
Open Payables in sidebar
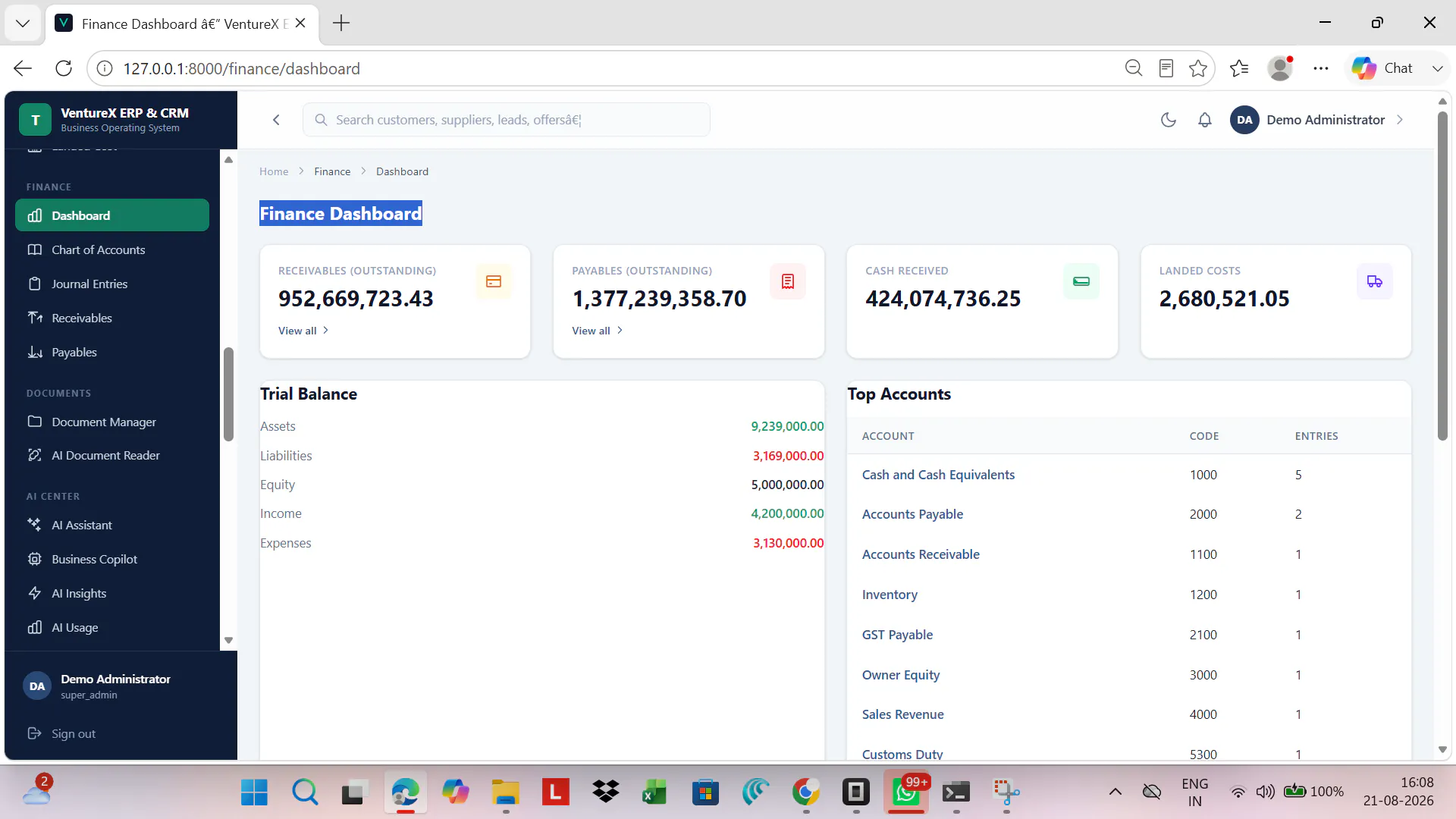pos(112,352)
